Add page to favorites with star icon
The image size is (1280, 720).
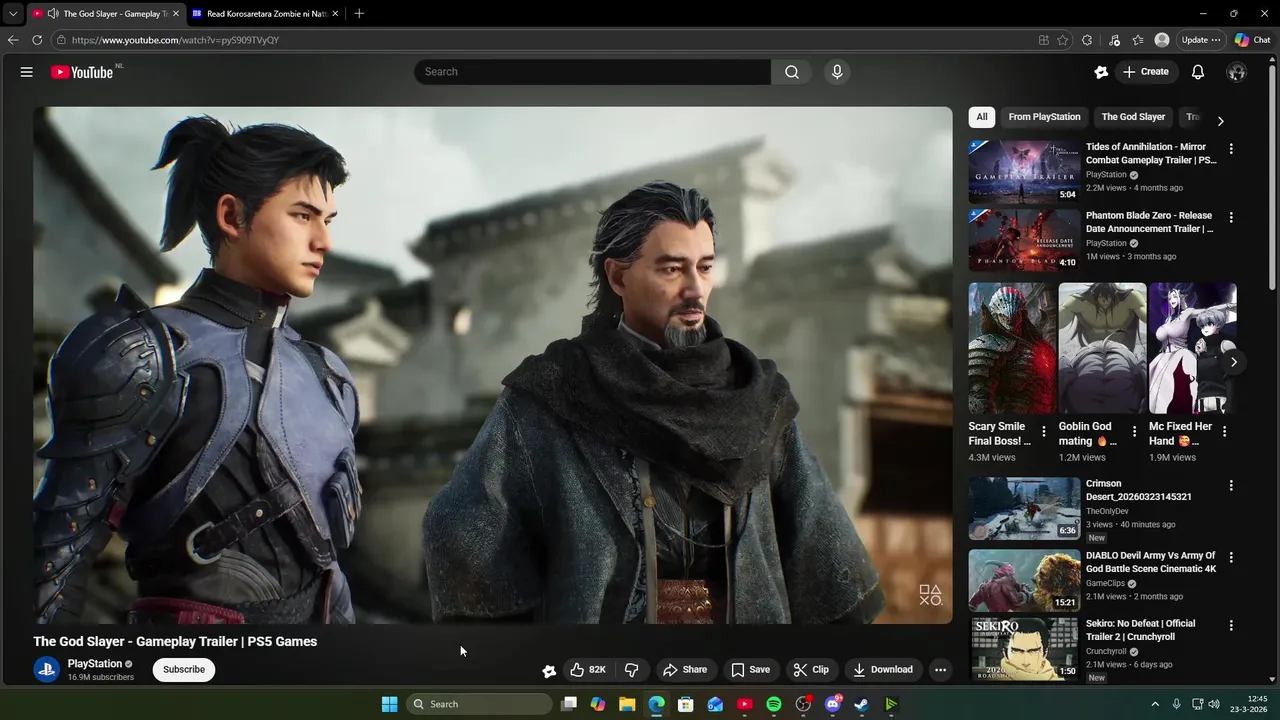[1062, 40]
